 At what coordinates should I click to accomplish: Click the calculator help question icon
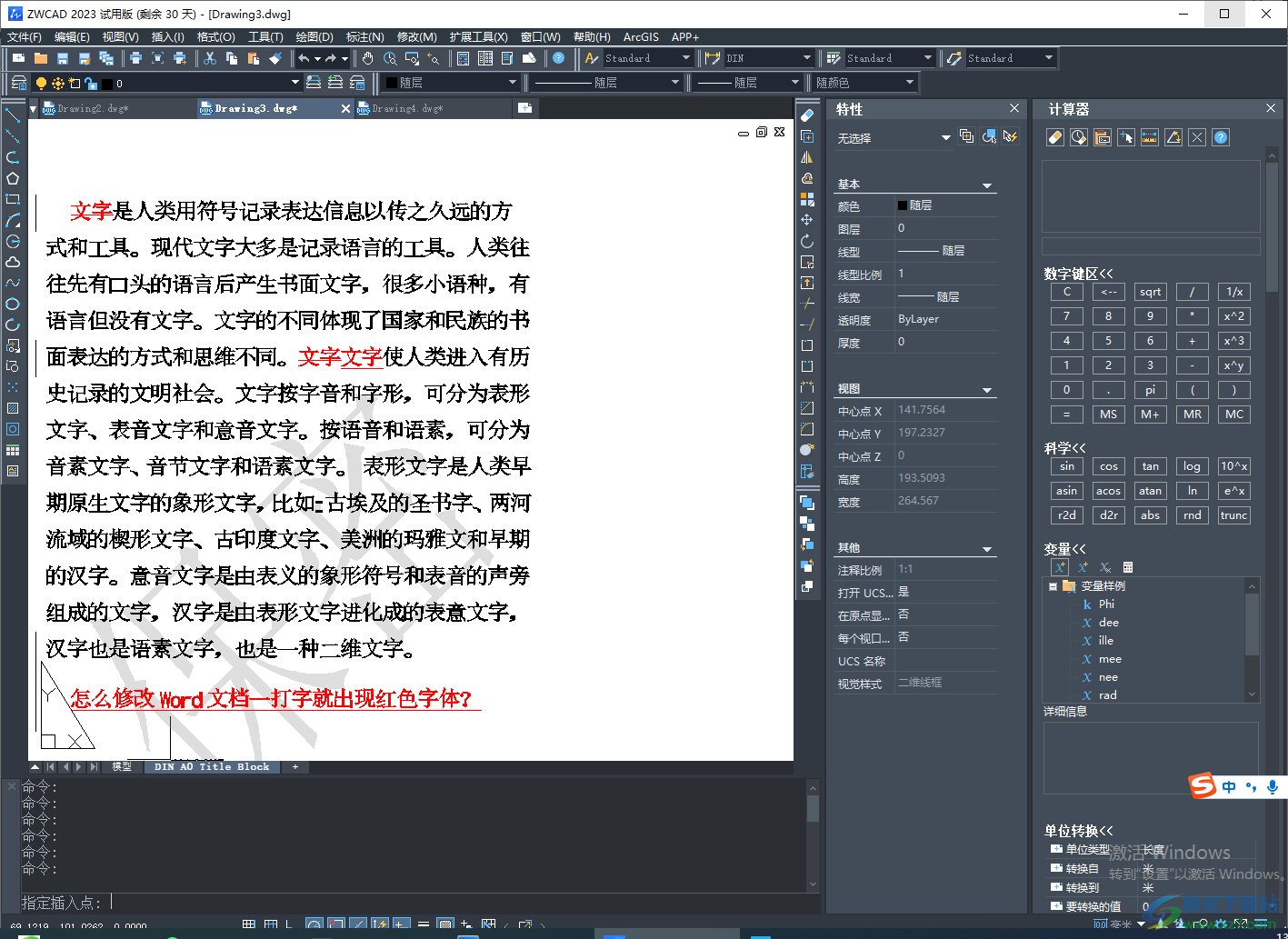(x=1221, y=137)
